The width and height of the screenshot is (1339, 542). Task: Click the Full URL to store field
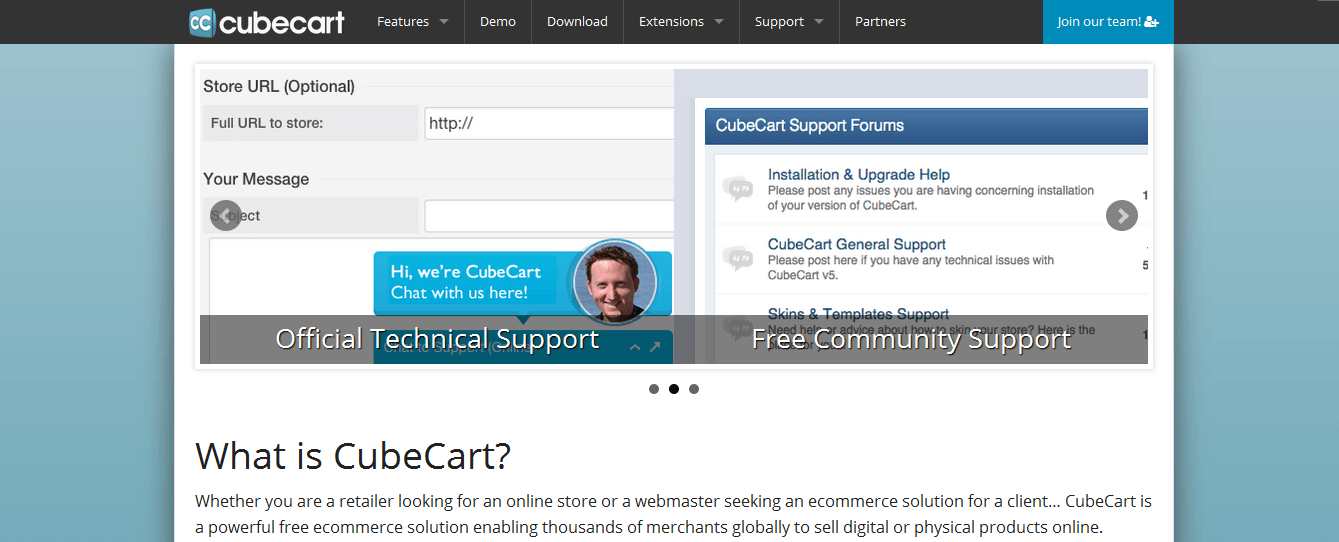point(549,123)
